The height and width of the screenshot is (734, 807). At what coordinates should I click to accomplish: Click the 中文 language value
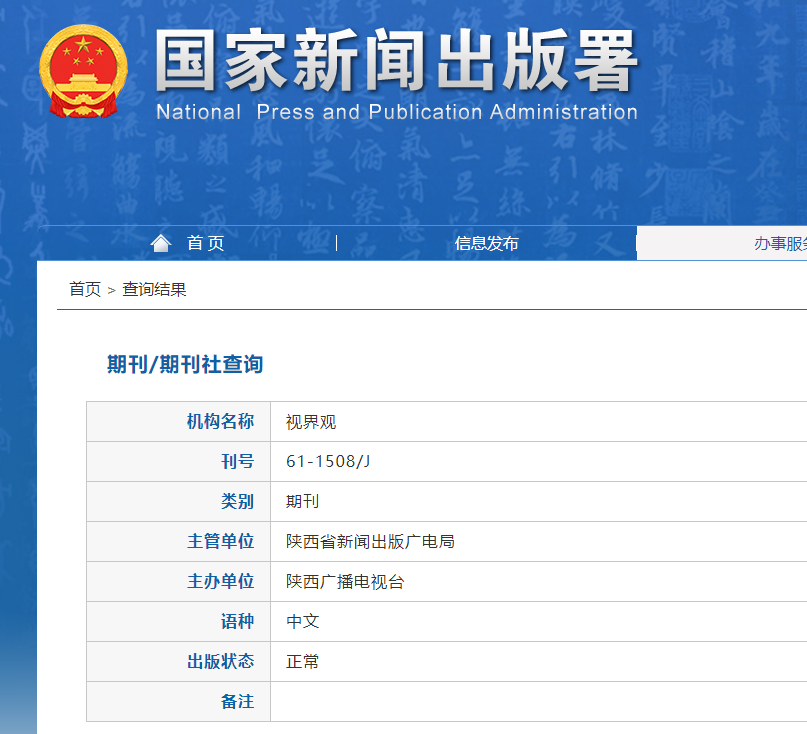coord(302,622)
